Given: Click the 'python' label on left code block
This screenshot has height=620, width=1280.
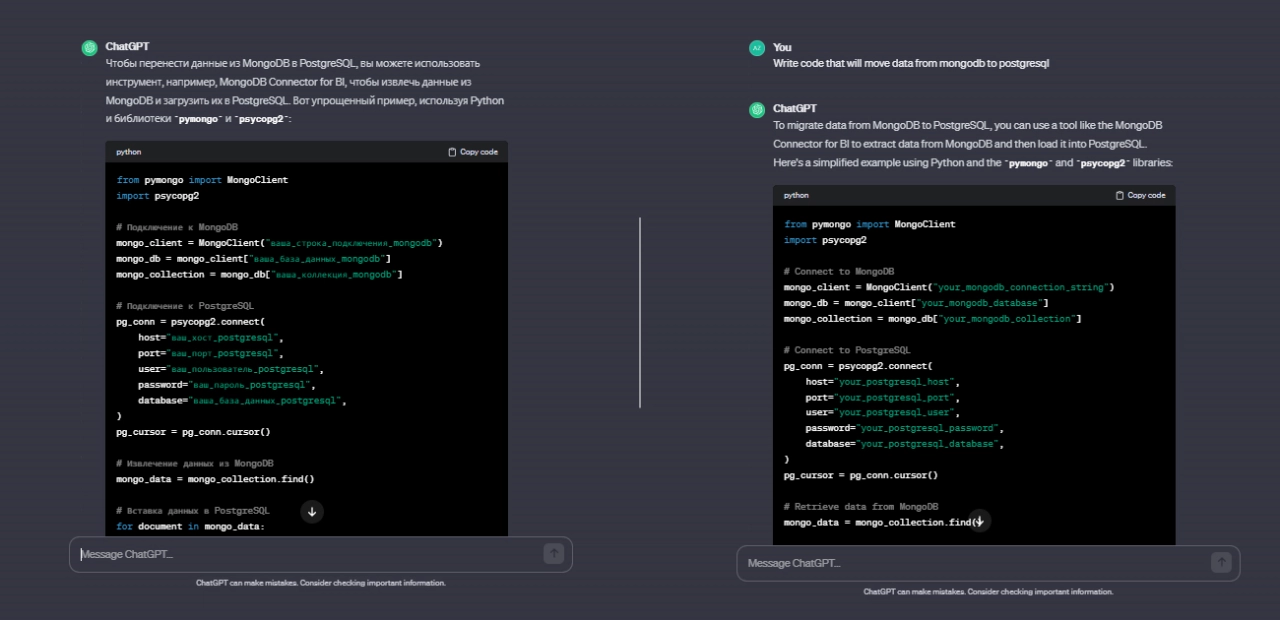Looking at the screenshot, I should tap(129, 152).
